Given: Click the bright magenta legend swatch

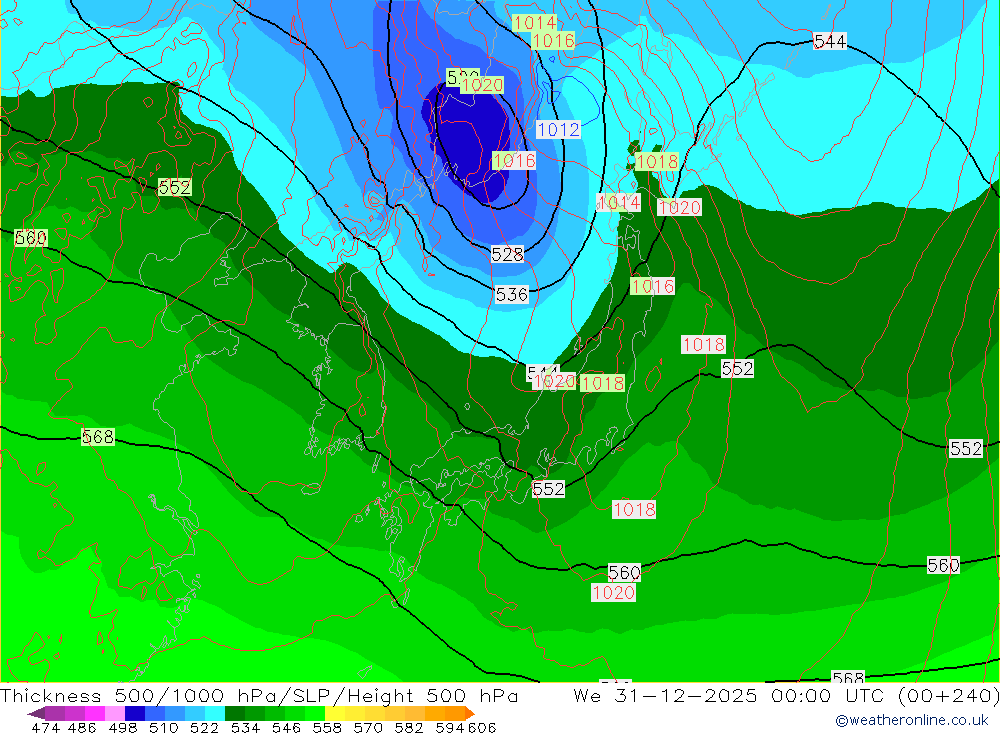Looking at the screenshot, I should (95, 713).
